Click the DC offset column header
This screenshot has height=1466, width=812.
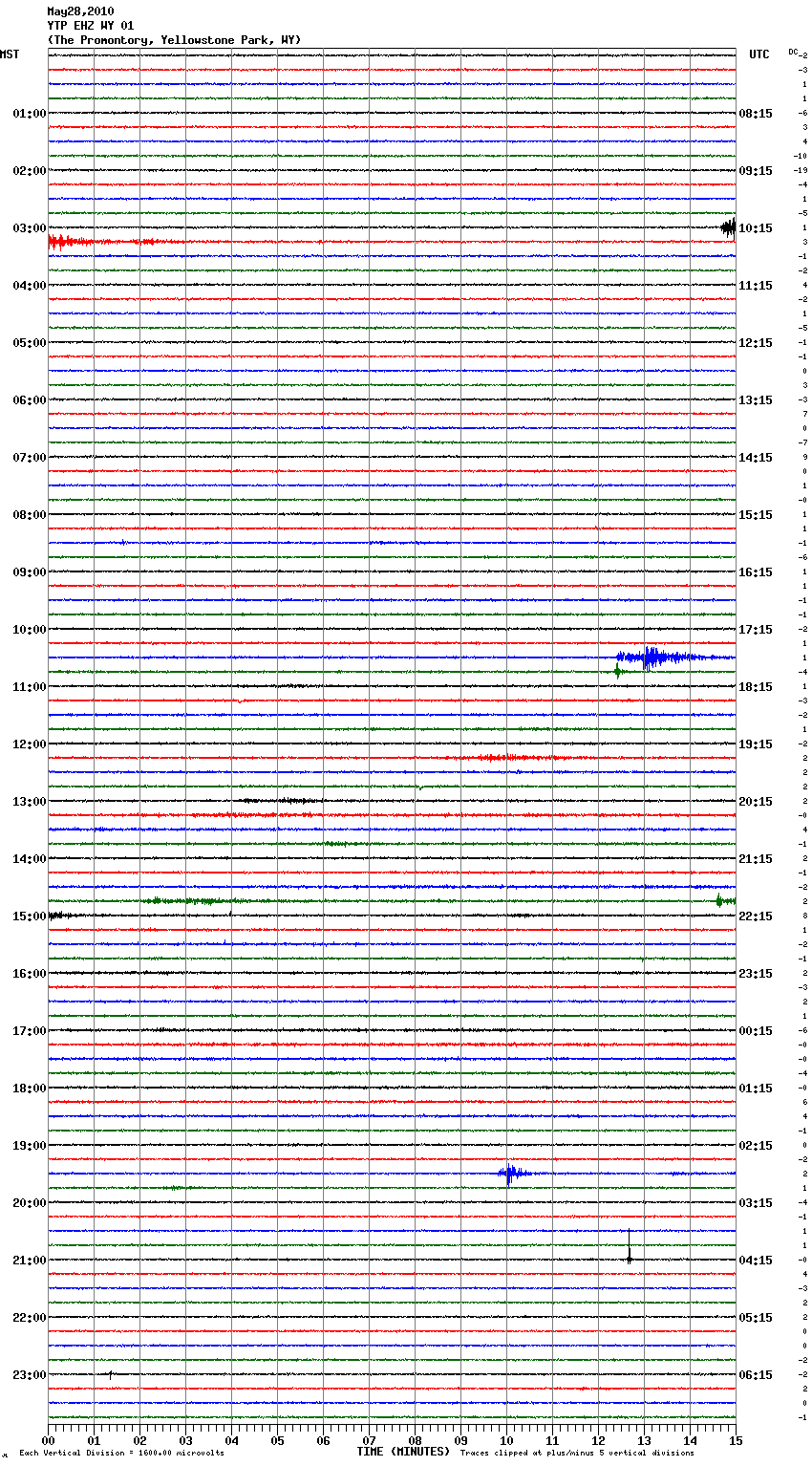[x=794, y=52]
